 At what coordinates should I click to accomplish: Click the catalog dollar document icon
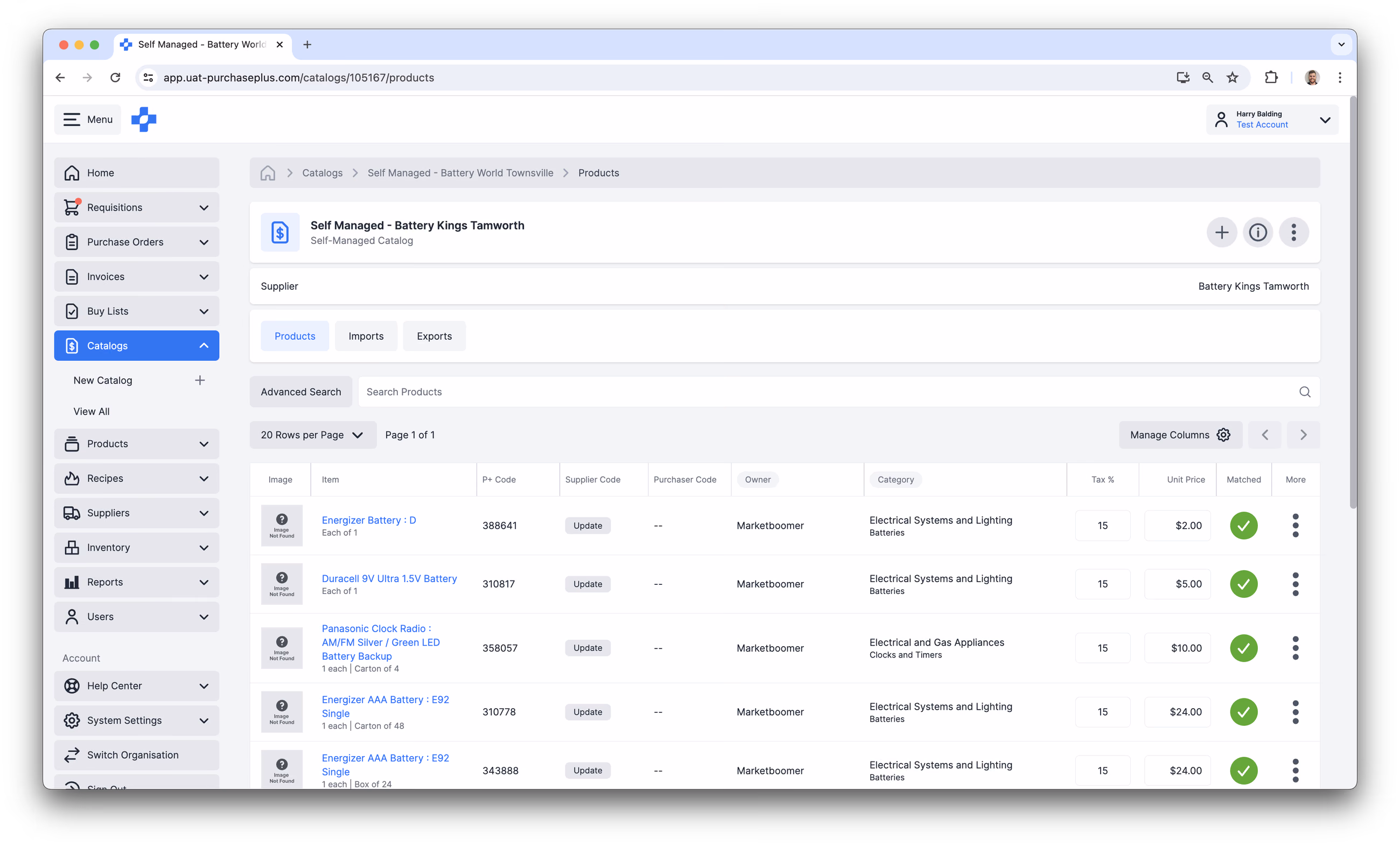280,233
